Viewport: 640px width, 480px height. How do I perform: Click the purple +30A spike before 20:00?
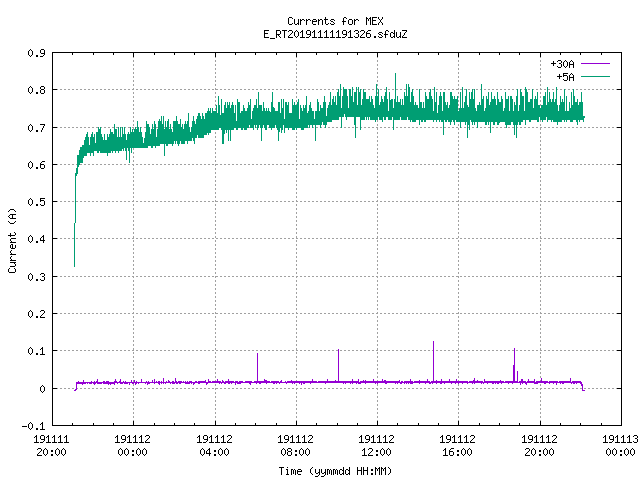click(514, 363)
